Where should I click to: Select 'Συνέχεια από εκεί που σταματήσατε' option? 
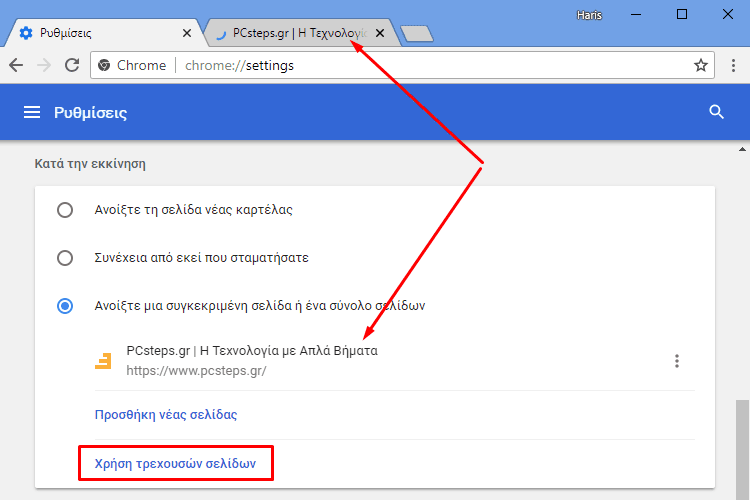(x=65, y=258)
